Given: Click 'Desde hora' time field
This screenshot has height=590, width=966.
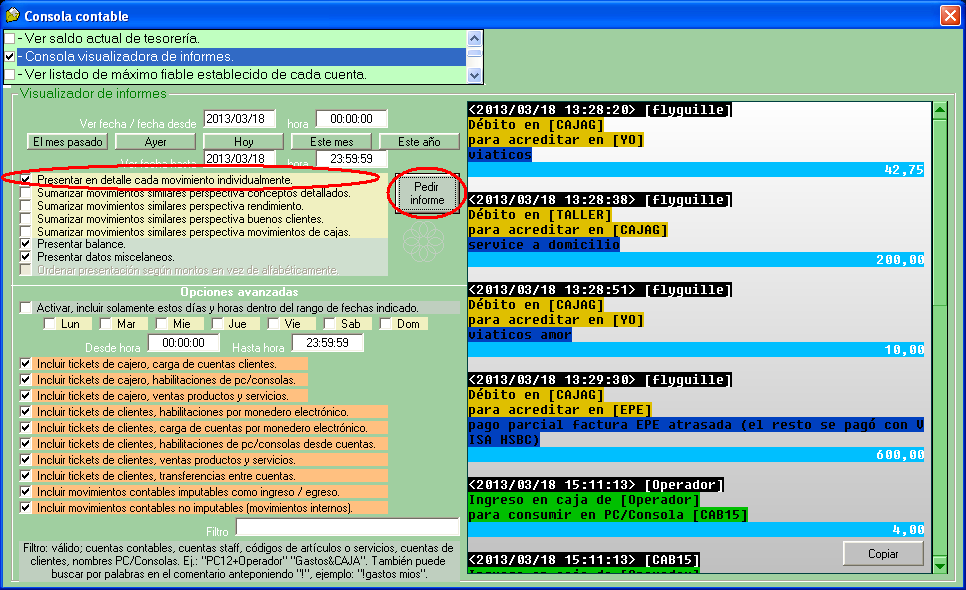Looking at the screenshot, I should pyautogui.click(x=184, y=342).
